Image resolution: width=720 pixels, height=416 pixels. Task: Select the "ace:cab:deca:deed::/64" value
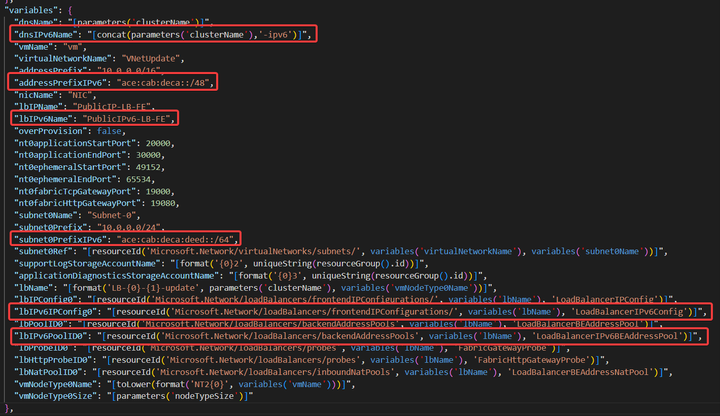(175, 239)
